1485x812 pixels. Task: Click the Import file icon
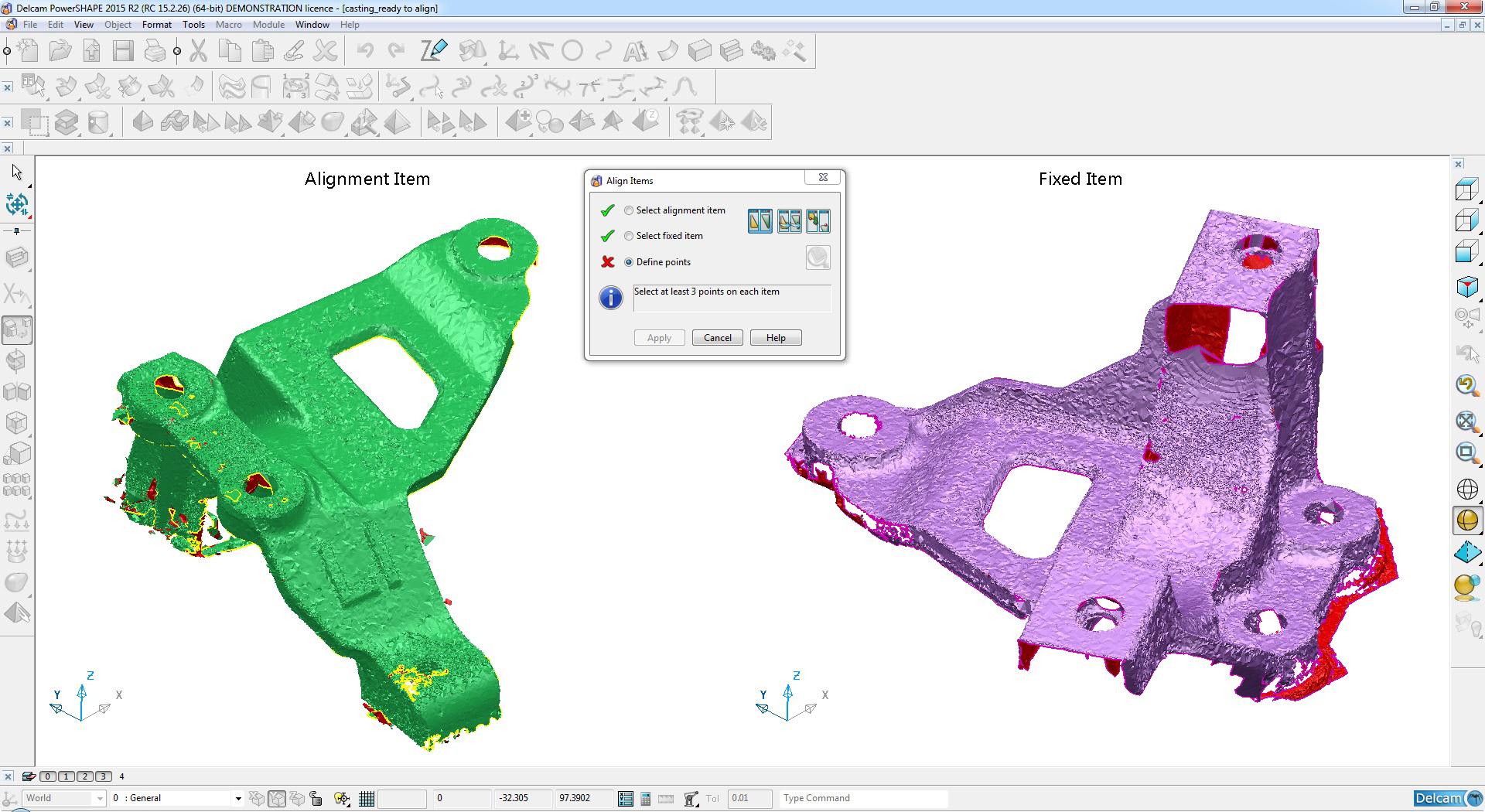(92, 52)
